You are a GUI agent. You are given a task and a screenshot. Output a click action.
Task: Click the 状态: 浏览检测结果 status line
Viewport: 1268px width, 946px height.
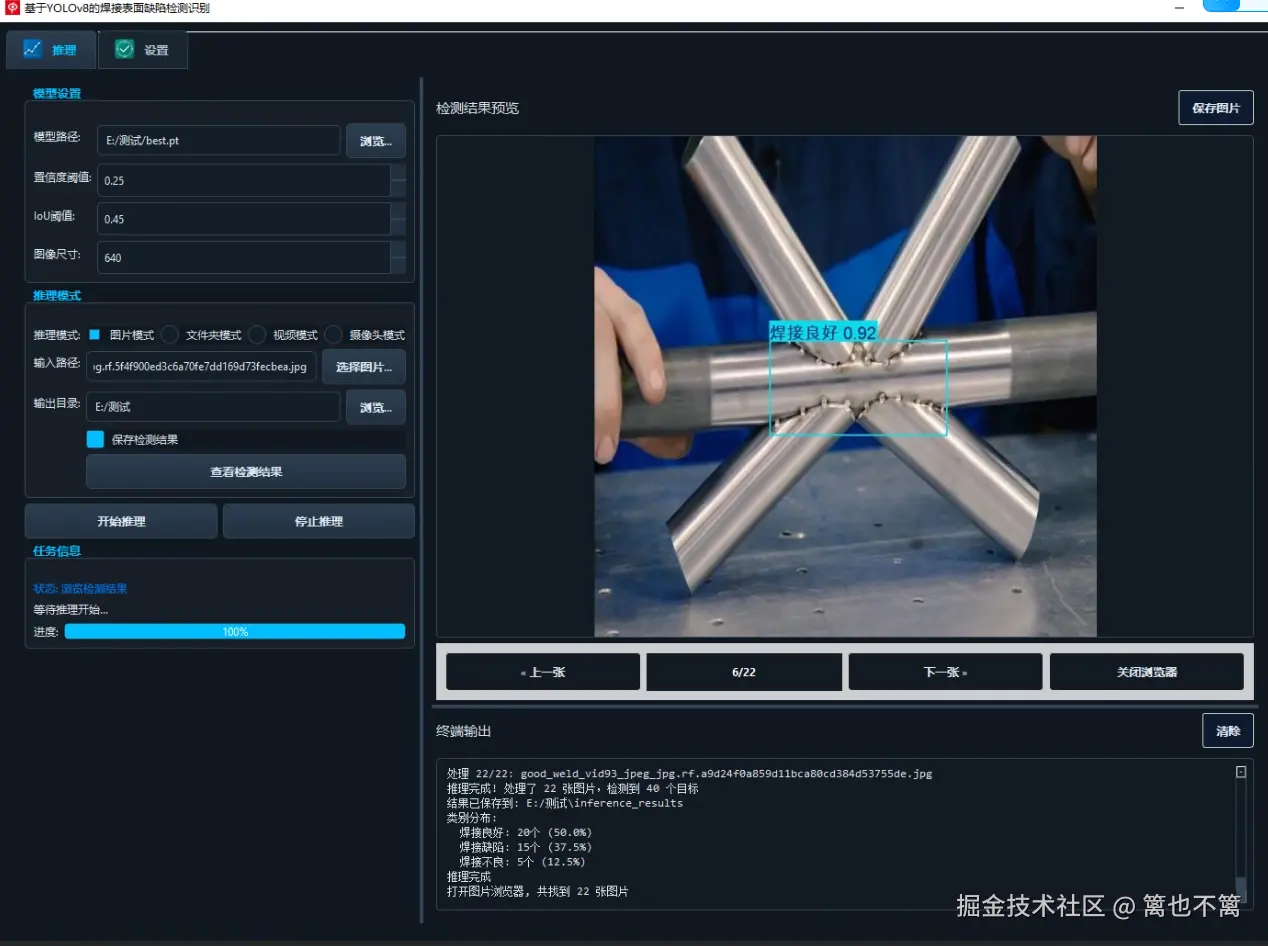pyautogui.click(x=80, y=589)
